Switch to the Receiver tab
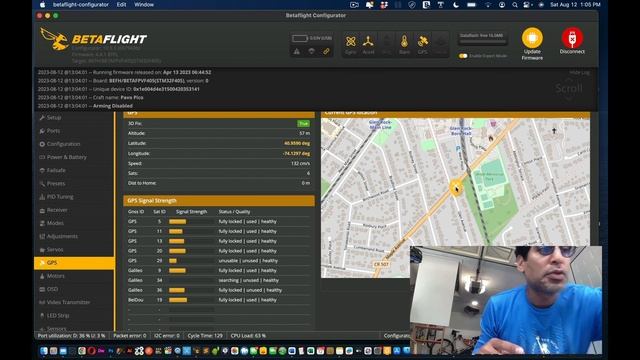The width and height of the screenshot is (640, 360). point(74,210)
